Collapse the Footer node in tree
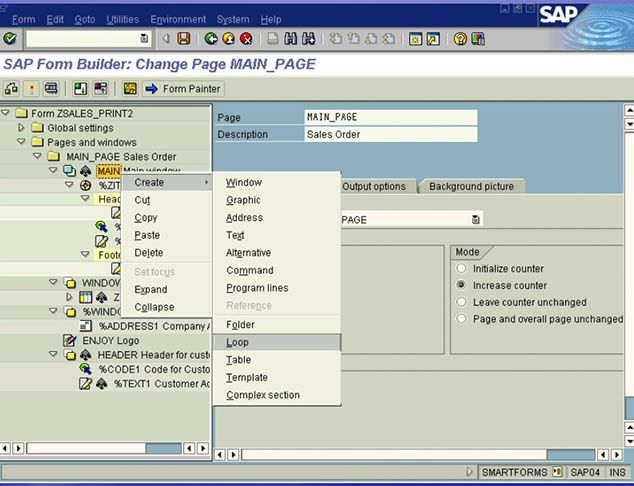634x486 pixels. click(x=85, y=254)
